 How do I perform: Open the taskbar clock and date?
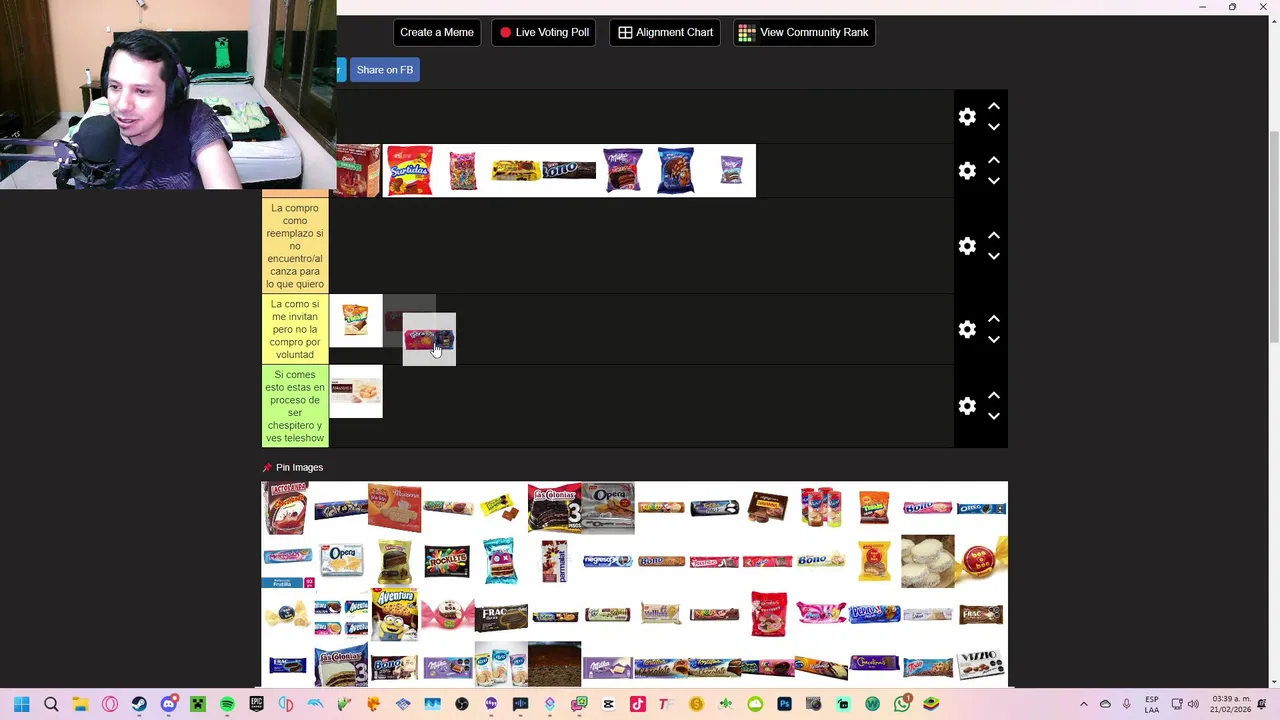(1230, 704)
